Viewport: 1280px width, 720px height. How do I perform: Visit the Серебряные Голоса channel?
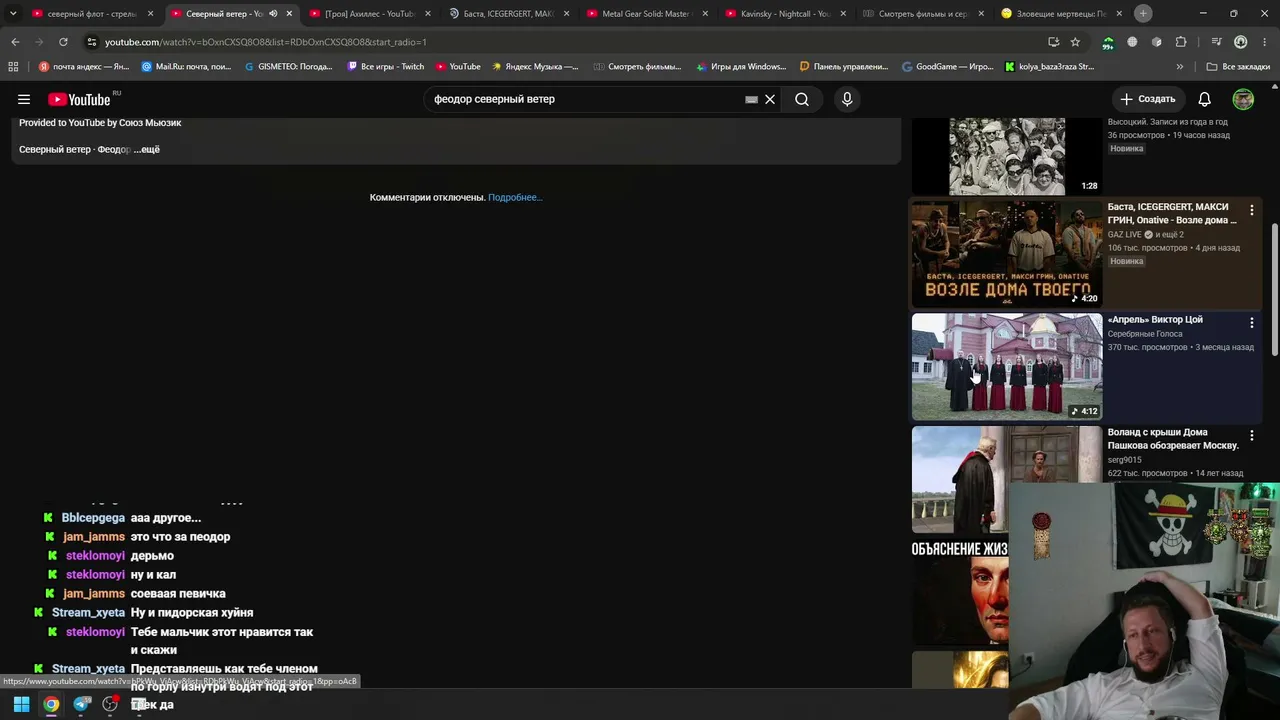1145,334
